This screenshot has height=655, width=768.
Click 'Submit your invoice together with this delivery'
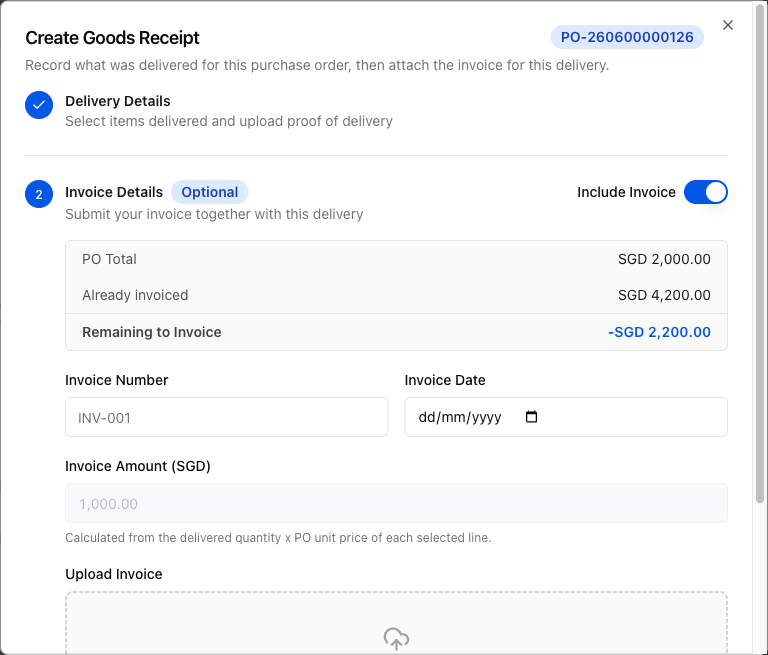[214, 214]
